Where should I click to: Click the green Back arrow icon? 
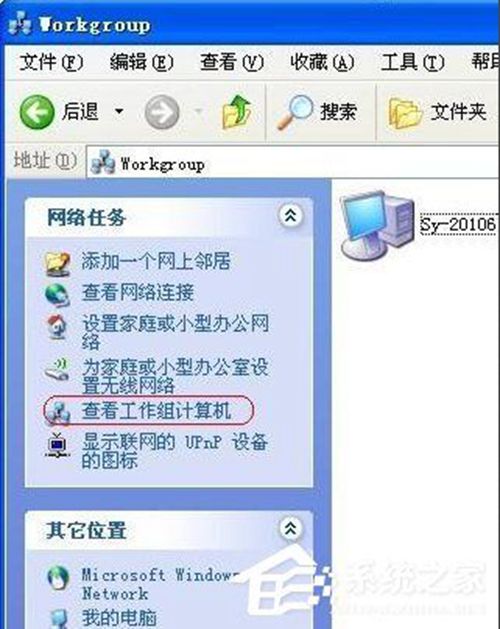[x=37, y=112]
